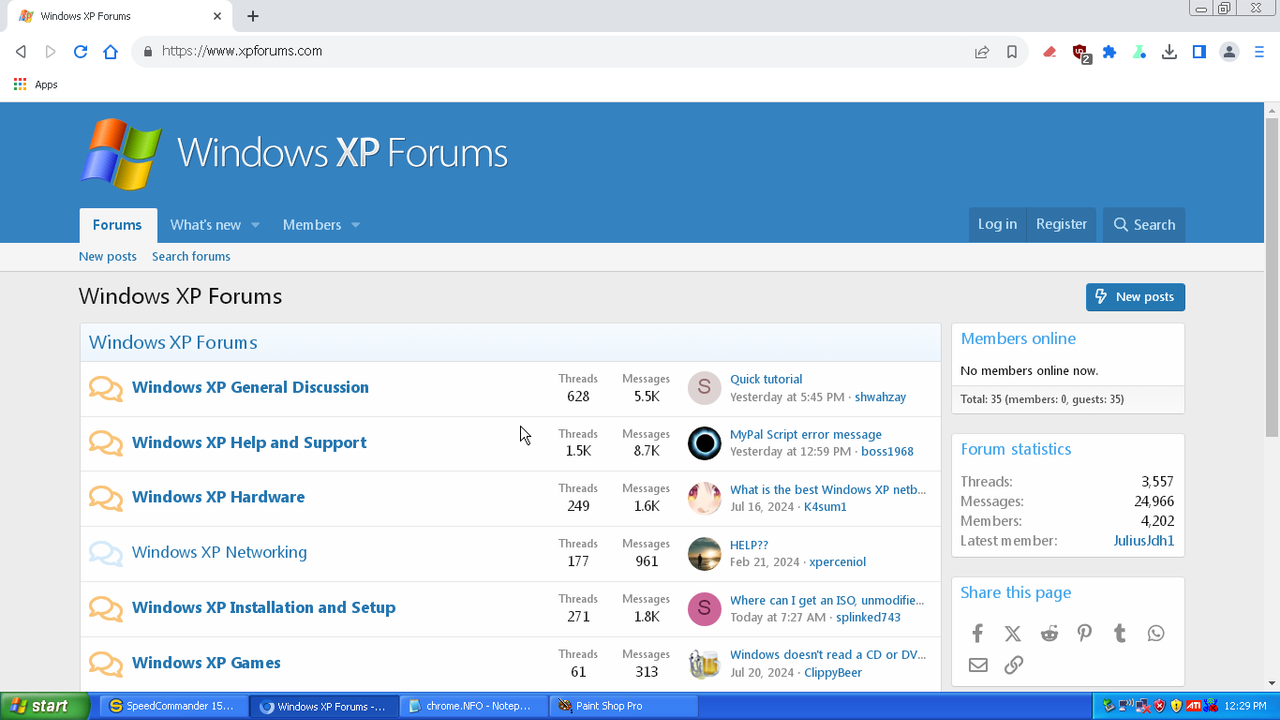The height and width of the screenshot is (720, 1280).
Task: Toggle the browser side panel icon
Action: [1199, 52]
